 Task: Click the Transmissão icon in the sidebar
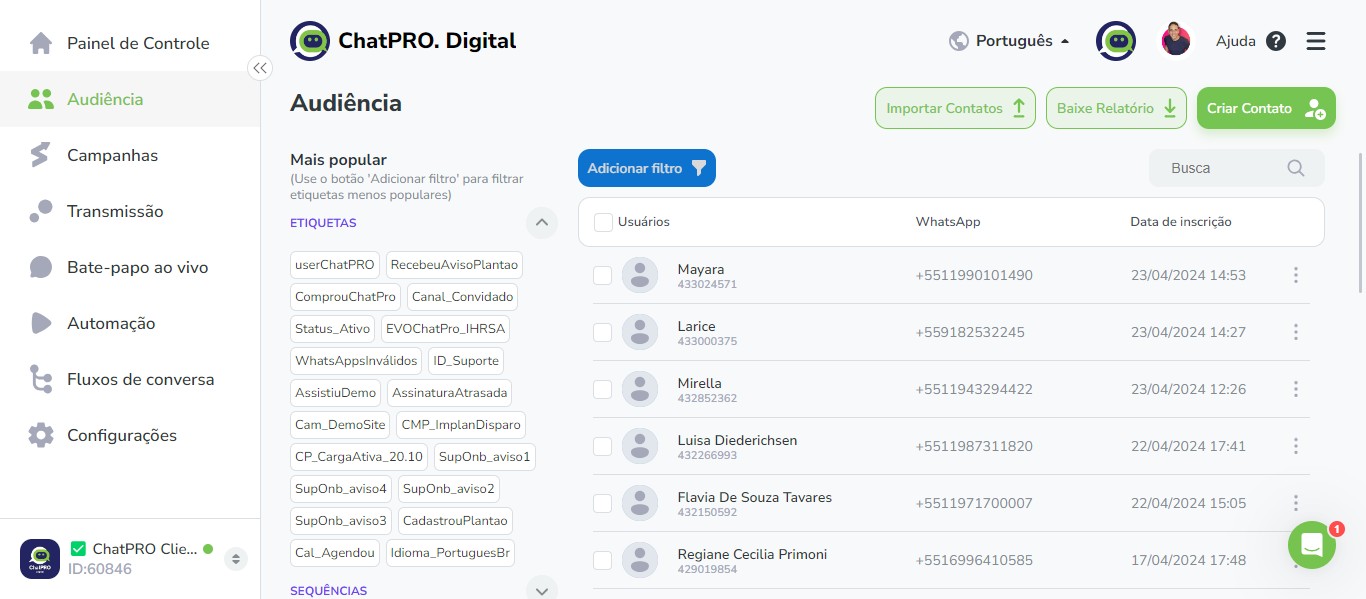point(41,211)
